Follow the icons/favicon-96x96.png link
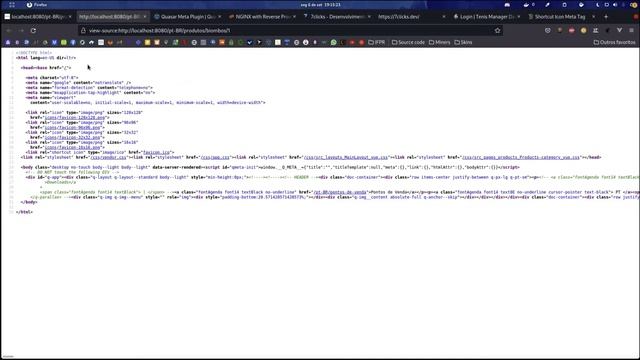The height and width of the screenshot is (360, 640). pyautogui.click(x=72, y=127)
